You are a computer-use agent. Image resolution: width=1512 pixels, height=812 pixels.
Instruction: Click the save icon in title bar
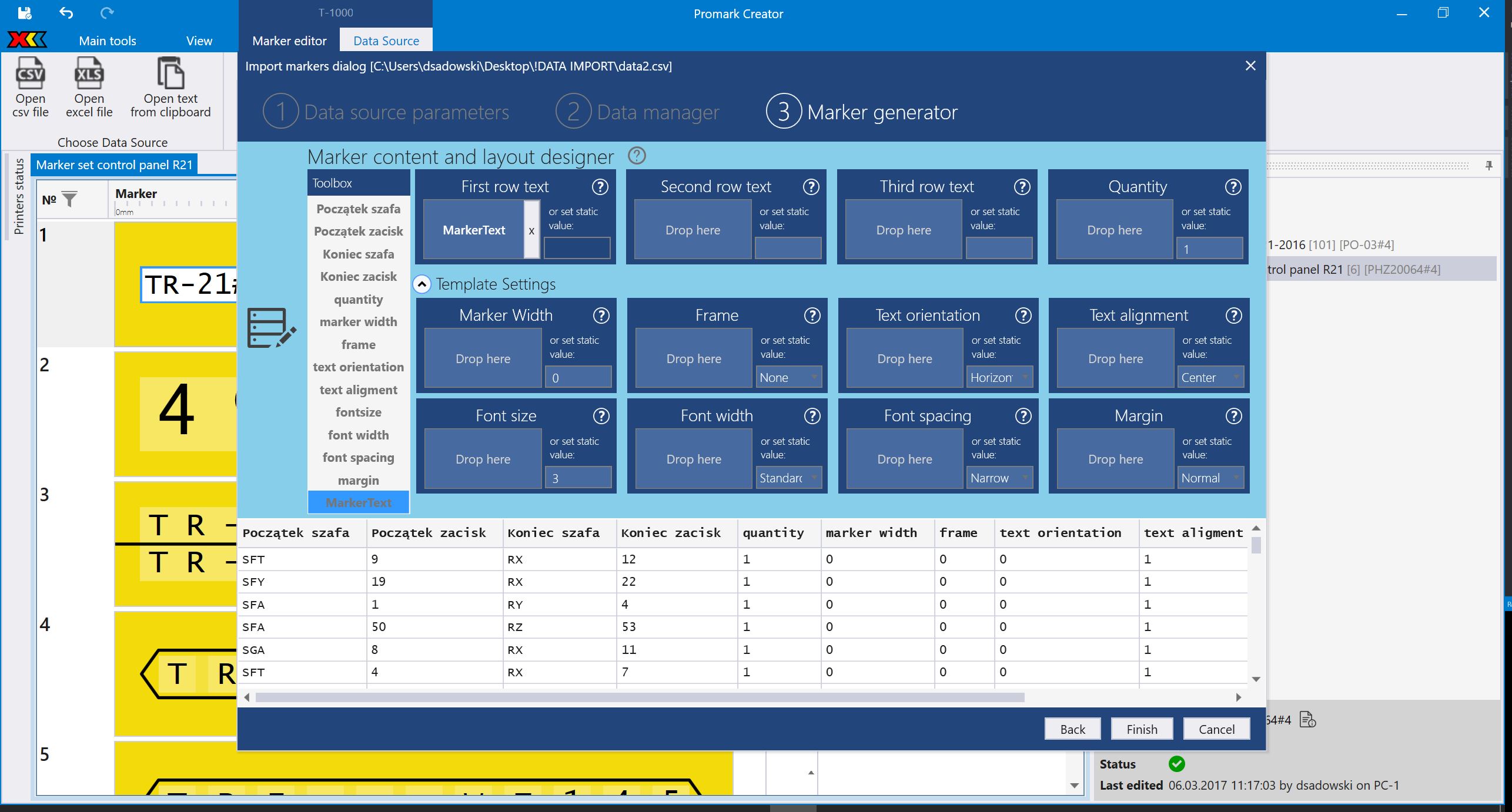pos(25,13)
